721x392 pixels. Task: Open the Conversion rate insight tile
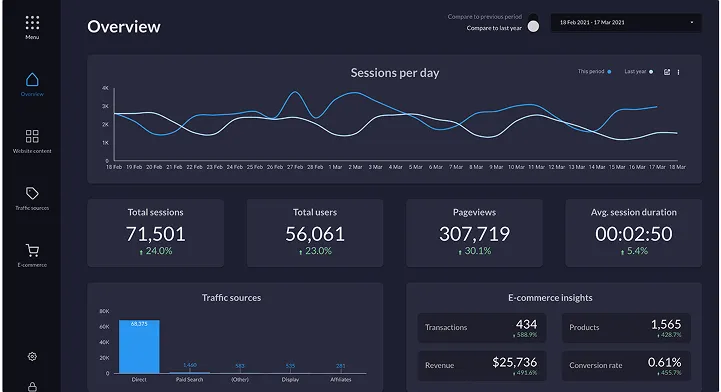click(626, 366)
